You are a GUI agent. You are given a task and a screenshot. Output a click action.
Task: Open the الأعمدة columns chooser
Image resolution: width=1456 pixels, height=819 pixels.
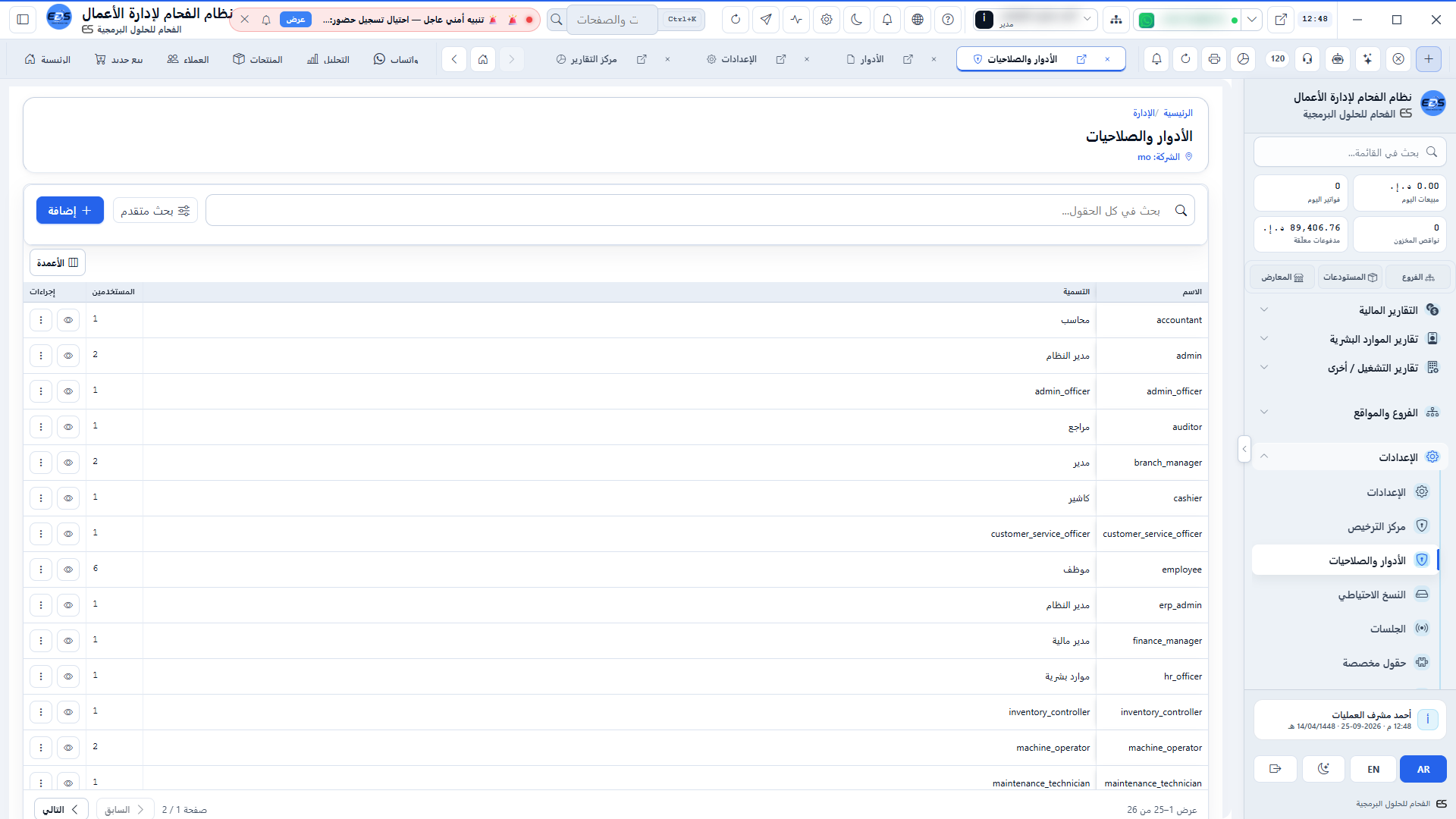[x=58, y=262]
